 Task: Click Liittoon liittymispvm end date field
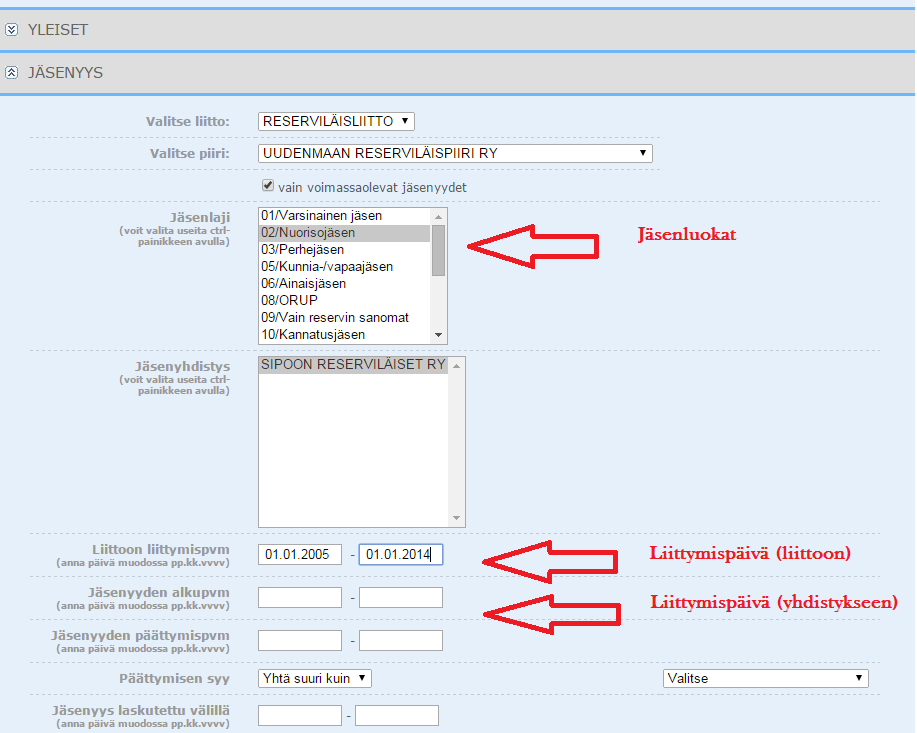tap(401, 555)
